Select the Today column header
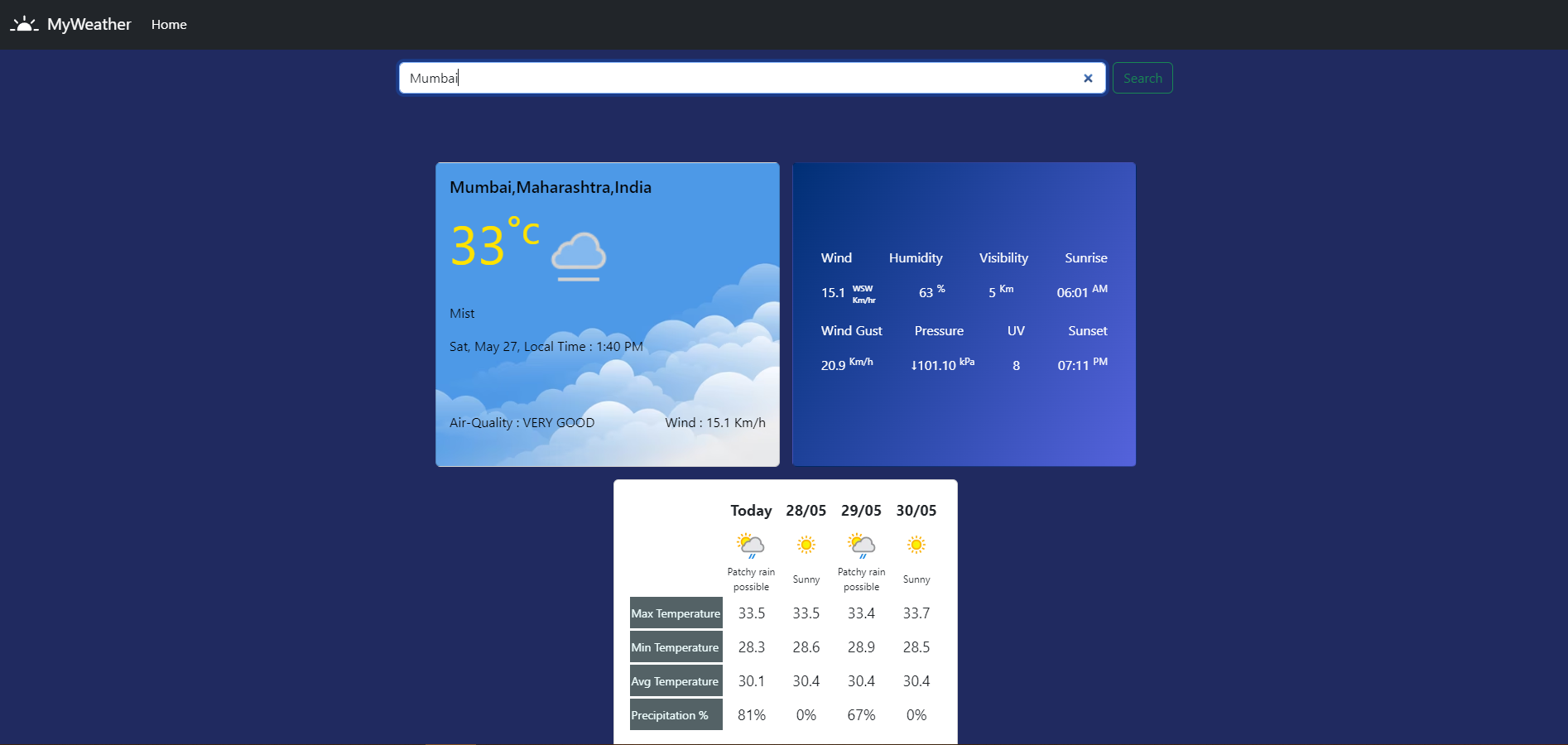Screen dimensions: 1568x745 coord(750,511)
